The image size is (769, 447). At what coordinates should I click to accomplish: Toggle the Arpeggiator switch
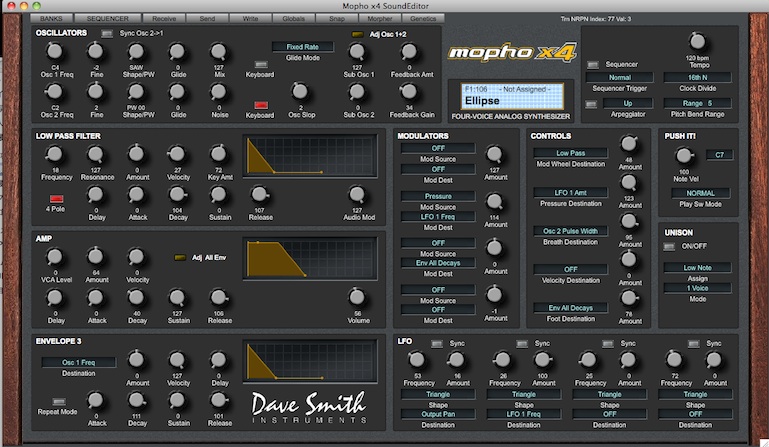point(591,104)
